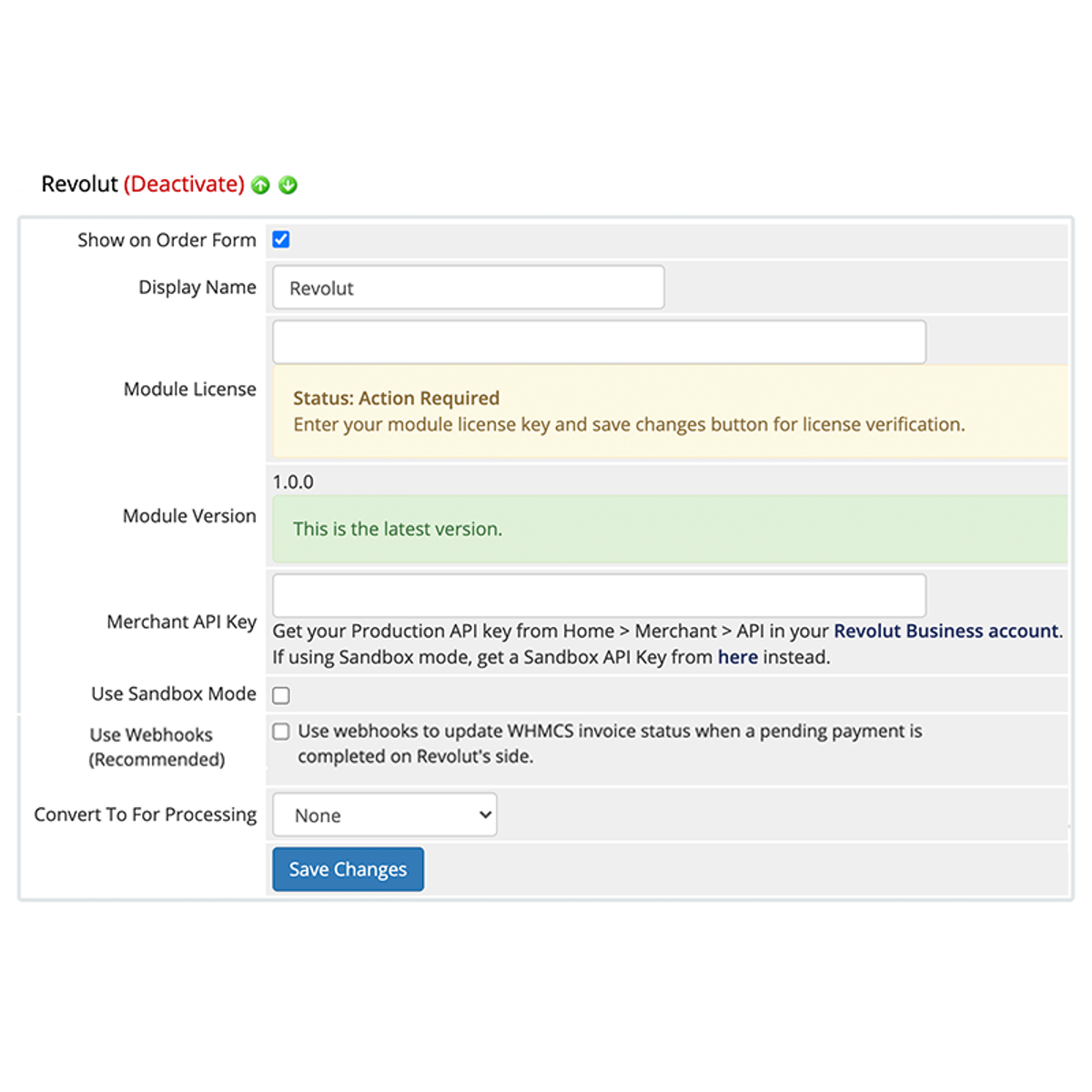1092x1092 pixels.
Task: Click the green move-down arrow icon
Action: pyautogui.click(x=288, y=186)
